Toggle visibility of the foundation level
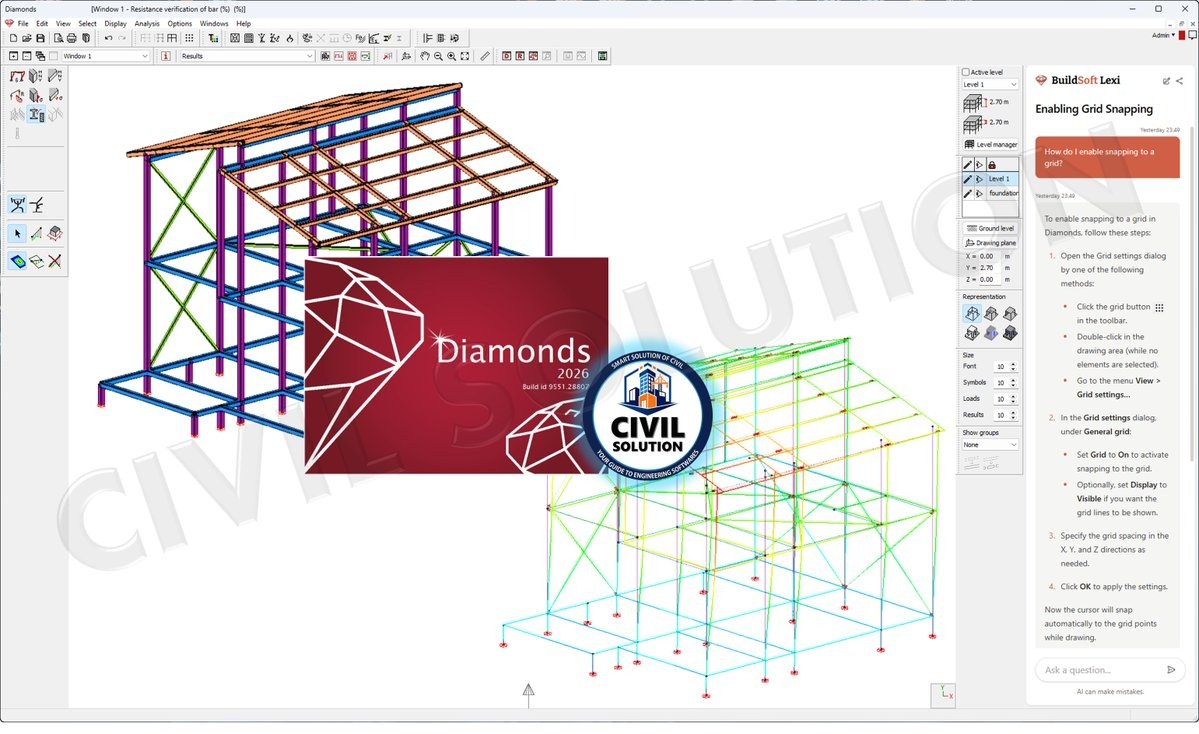The height and width of the screenshot is (734, 1199). (x=978, y=193)
